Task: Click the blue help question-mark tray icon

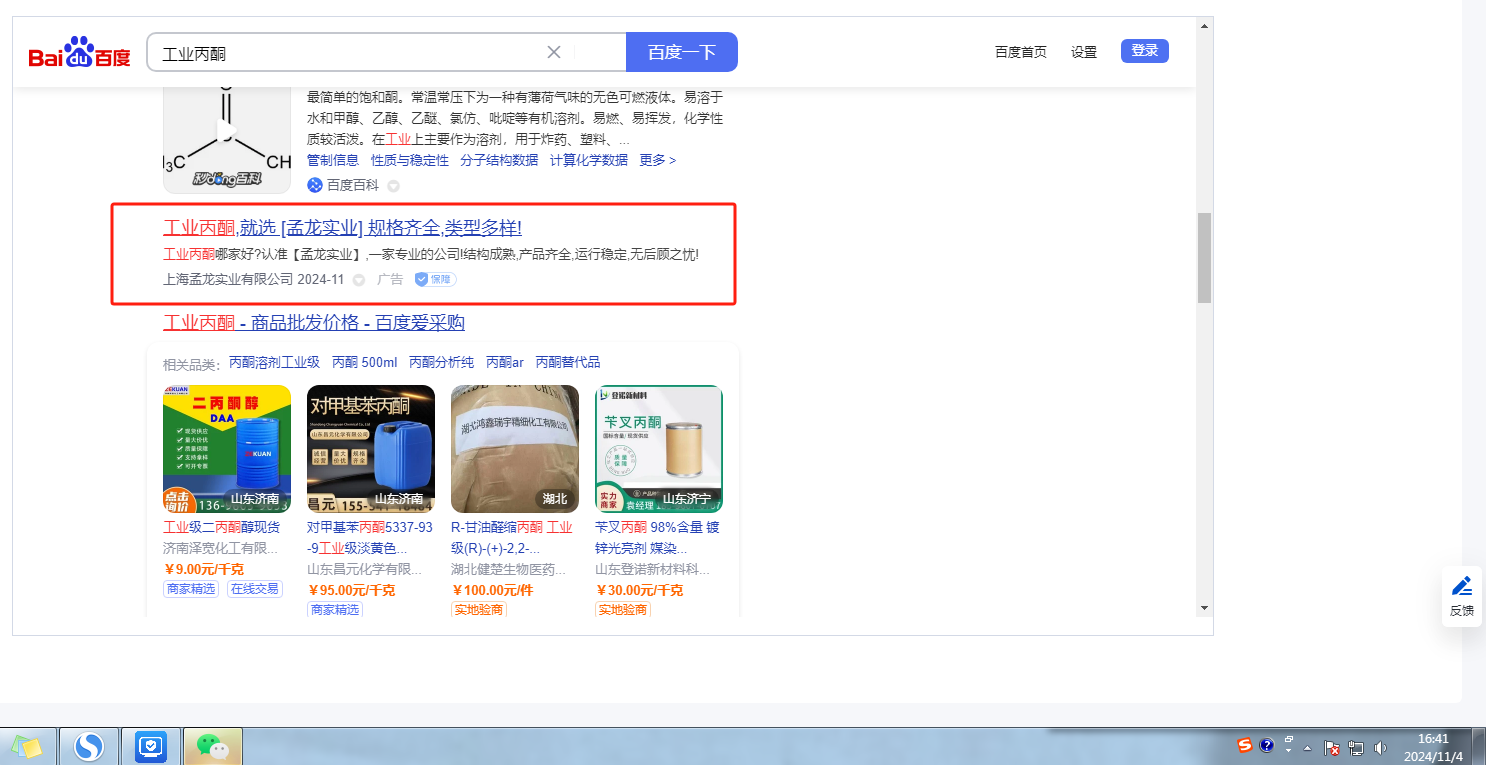Action: (x=1266, y=745)
